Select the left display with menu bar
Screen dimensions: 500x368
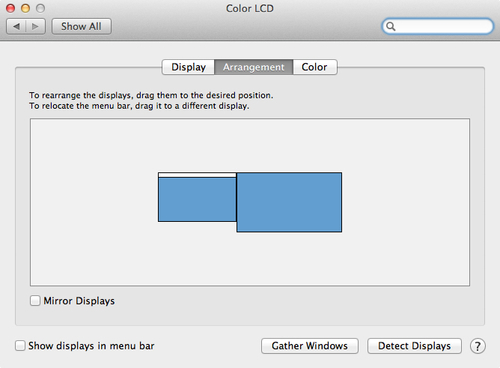(197, 199)
